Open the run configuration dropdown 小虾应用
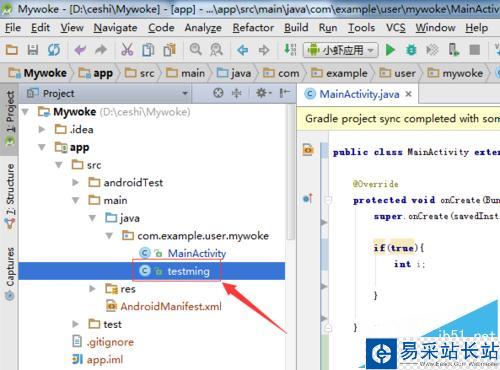The height and width of the screenshot is (370, 500). (340, 50)
